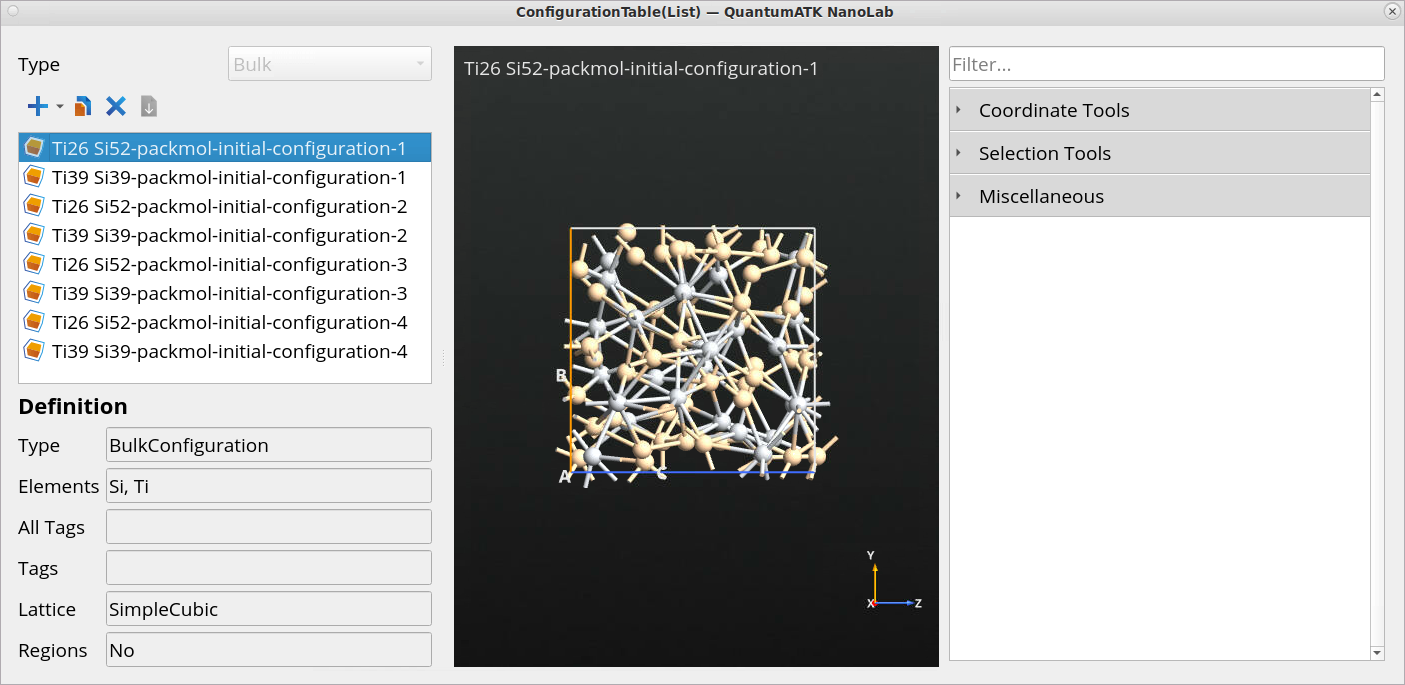The image size is (1405, 685).
Task: Click the splitter handle beside the configuration list
Action: click(x=443, y=357)
